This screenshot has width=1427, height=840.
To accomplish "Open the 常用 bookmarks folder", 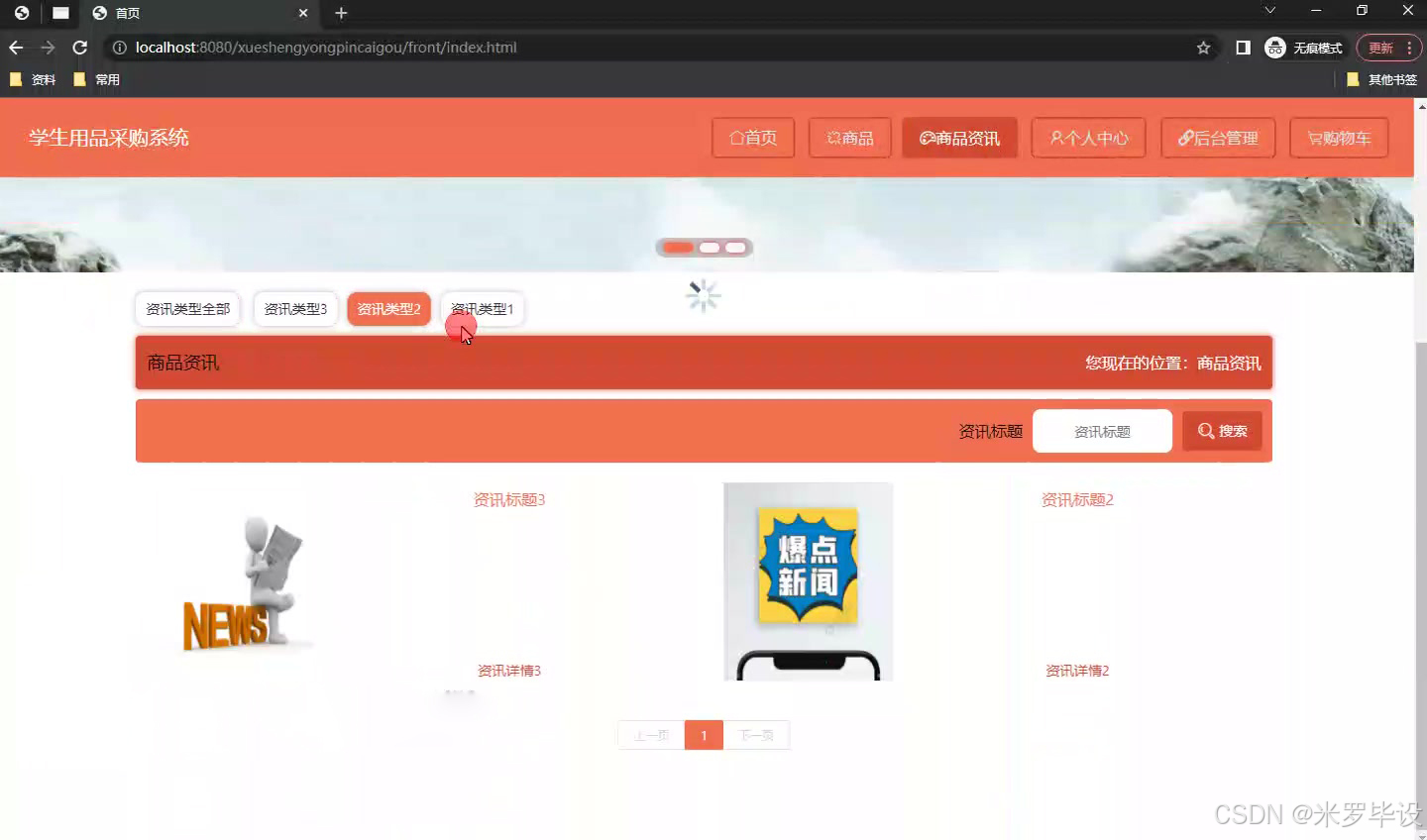I will pyautogui.click(x=97, y=79).
